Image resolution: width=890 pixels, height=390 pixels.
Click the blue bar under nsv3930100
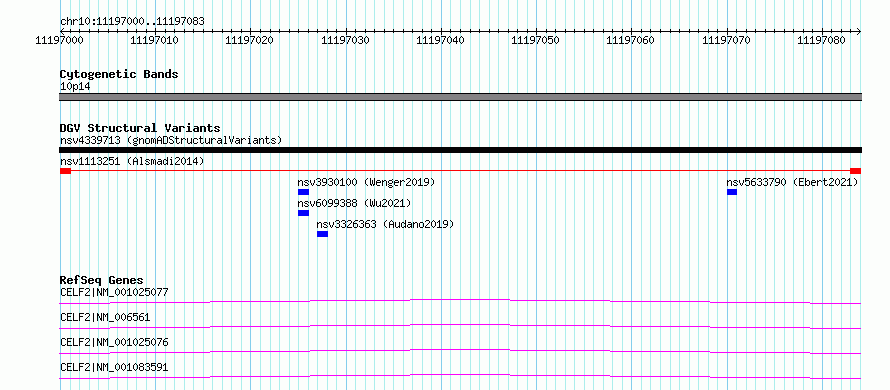[303, 192]
